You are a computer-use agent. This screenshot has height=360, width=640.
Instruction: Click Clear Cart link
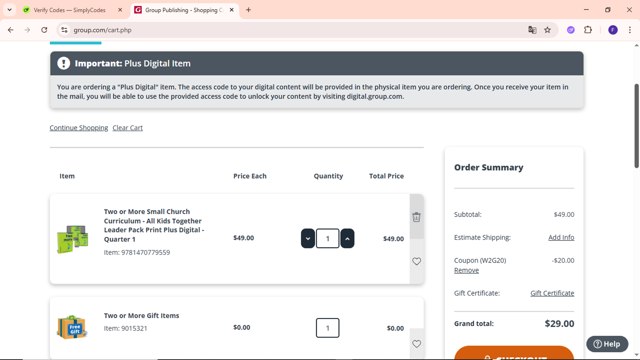pos(128,128)
